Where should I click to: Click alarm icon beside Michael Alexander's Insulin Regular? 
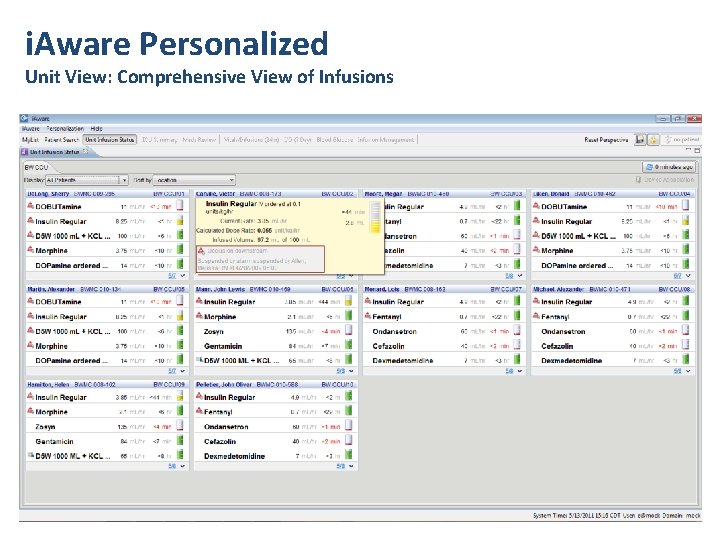pyautogui.click(x=536, y=301)
